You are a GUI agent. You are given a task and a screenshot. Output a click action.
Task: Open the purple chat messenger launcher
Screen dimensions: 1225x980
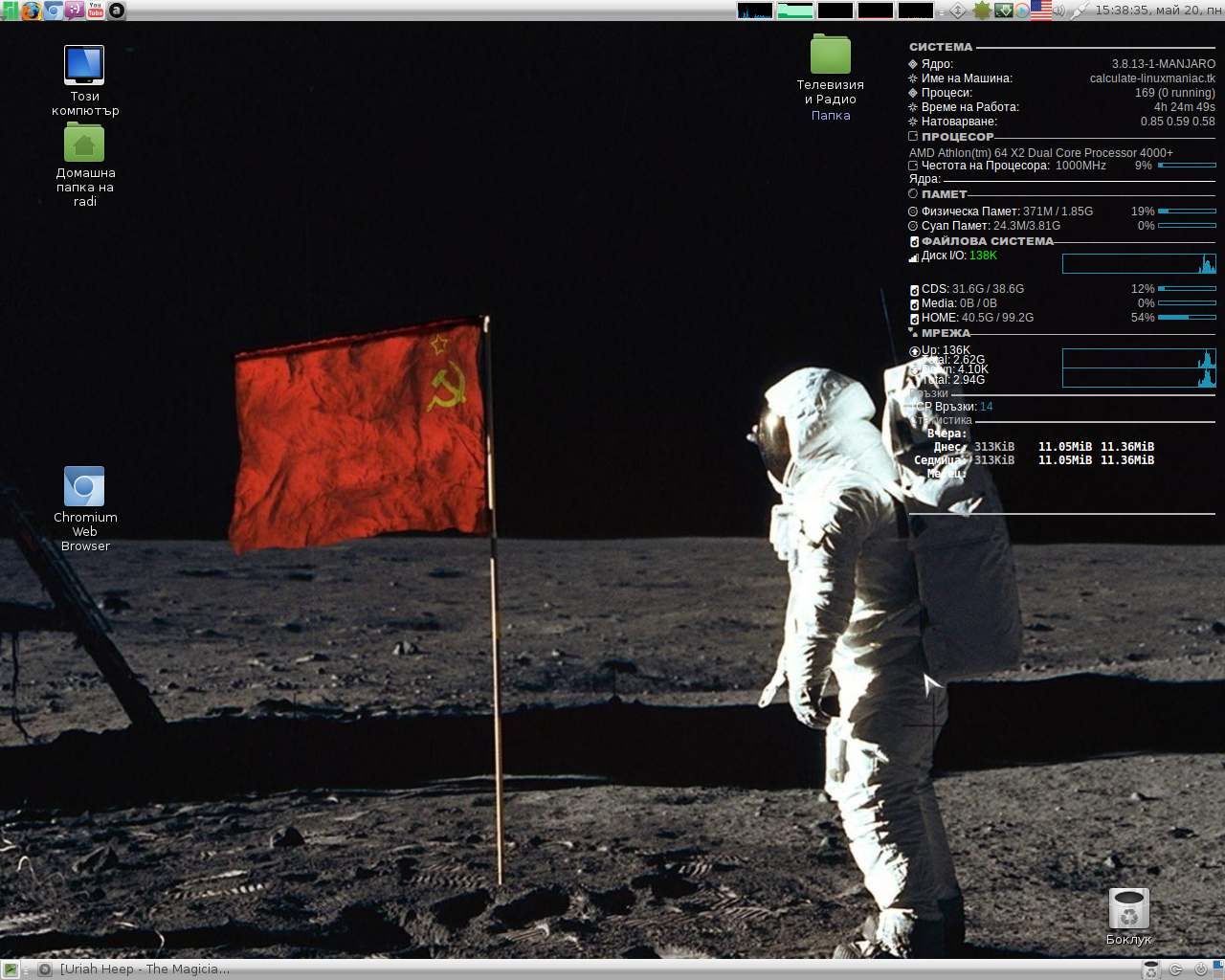pyautogui.click(x=74, y=11)
